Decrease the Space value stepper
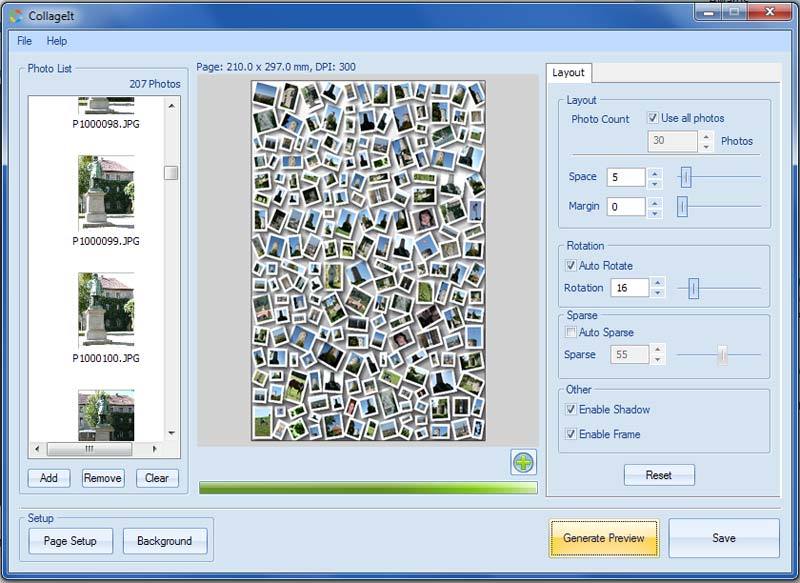Image resolution: width=800 pixels, height=583 pixels. point(655,183)
